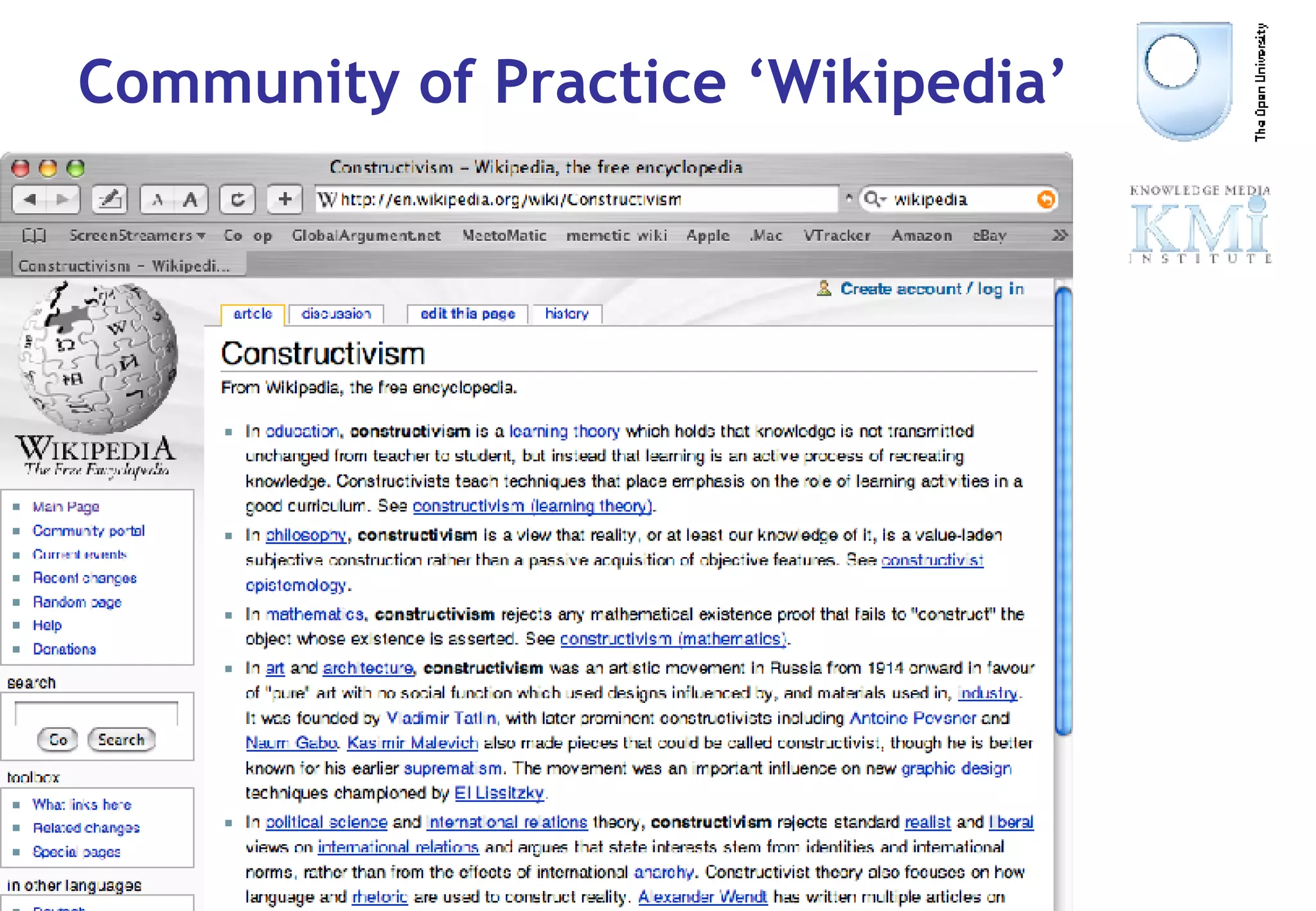The width and height of the screenshot is (1316, 911).
Task: Click the Search button in sidebar
Action: tap(121, 740)
